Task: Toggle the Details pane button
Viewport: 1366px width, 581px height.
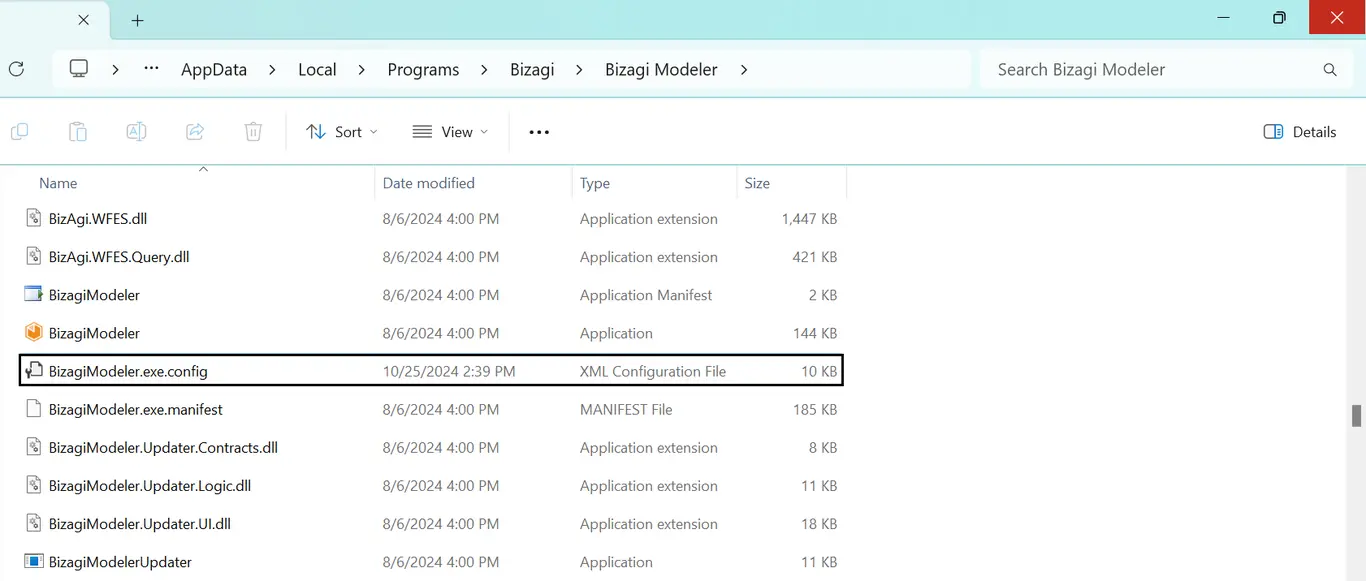Action: coord(1300,132)
